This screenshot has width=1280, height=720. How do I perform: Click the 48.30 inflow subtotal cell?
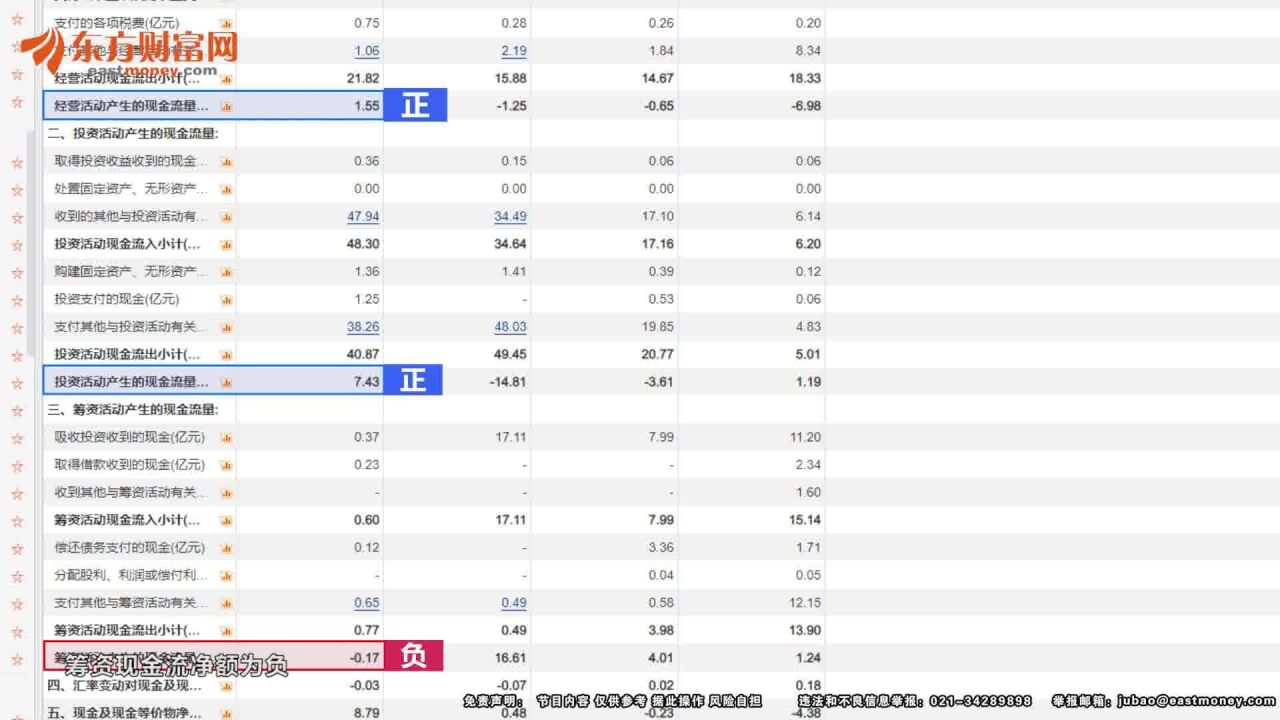pos(363,244)
